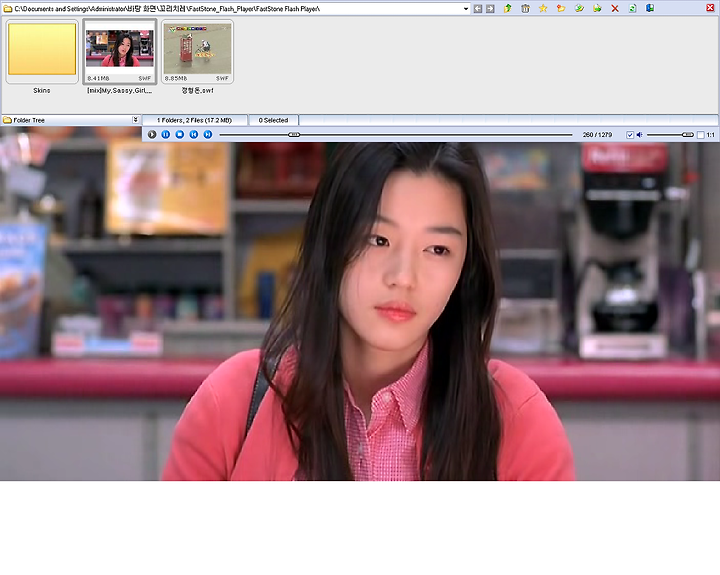Click the folder path address field
This screenshot has width=720, height=575.
click(236, 9)
